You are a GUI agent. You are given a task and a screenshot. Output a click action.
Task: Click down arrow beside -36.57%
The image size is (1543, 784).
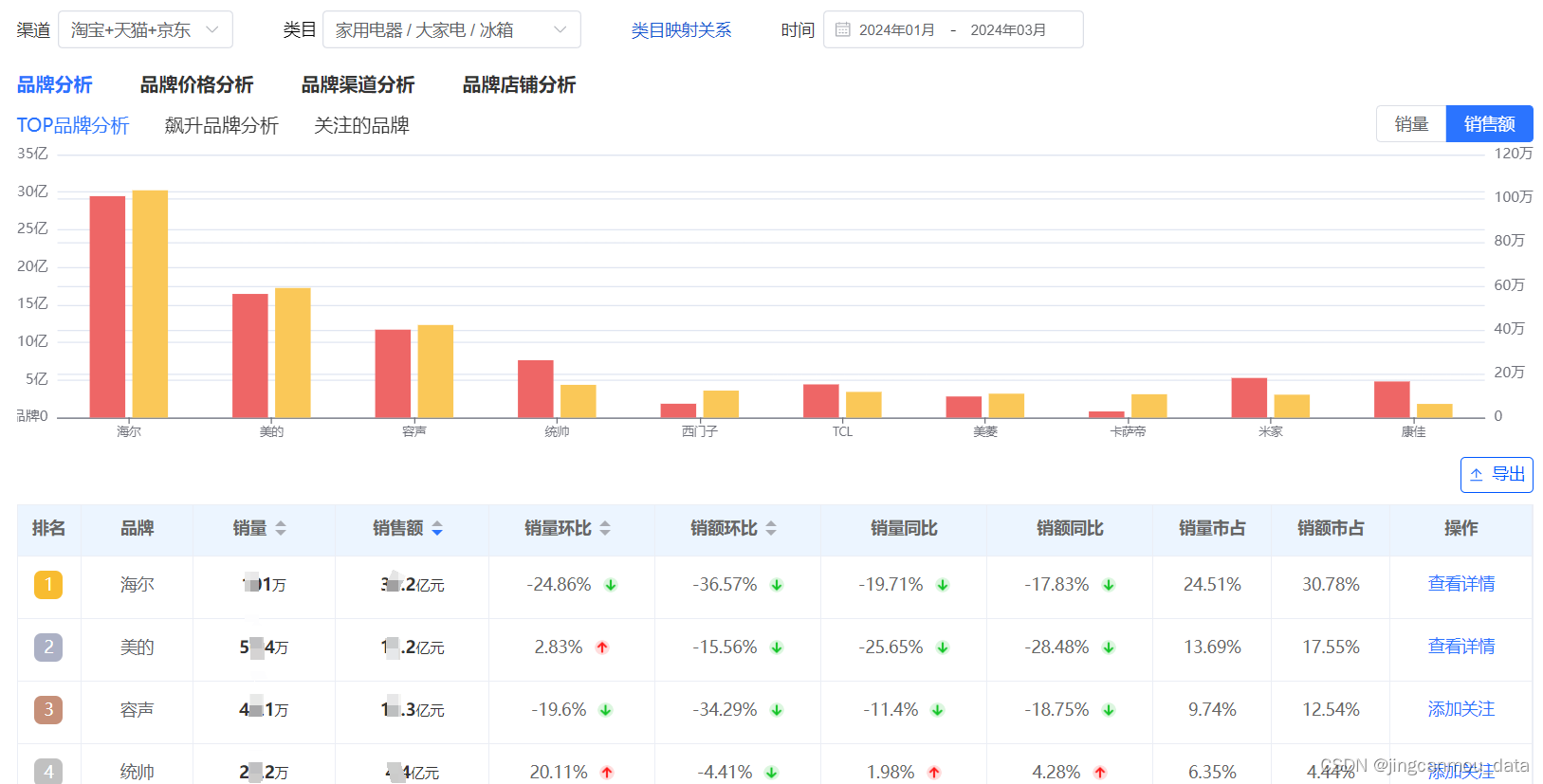click(x=777, y=585)
